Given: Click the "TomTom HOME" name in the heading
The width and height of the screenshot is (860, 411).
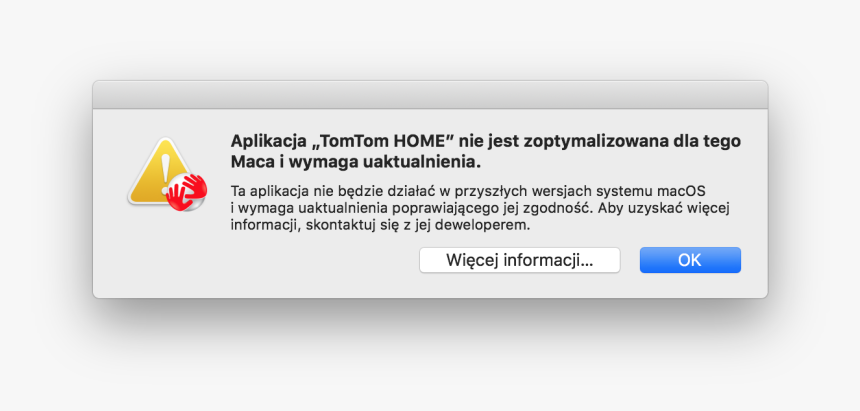Looking at the screenshot, I should 382,141.
